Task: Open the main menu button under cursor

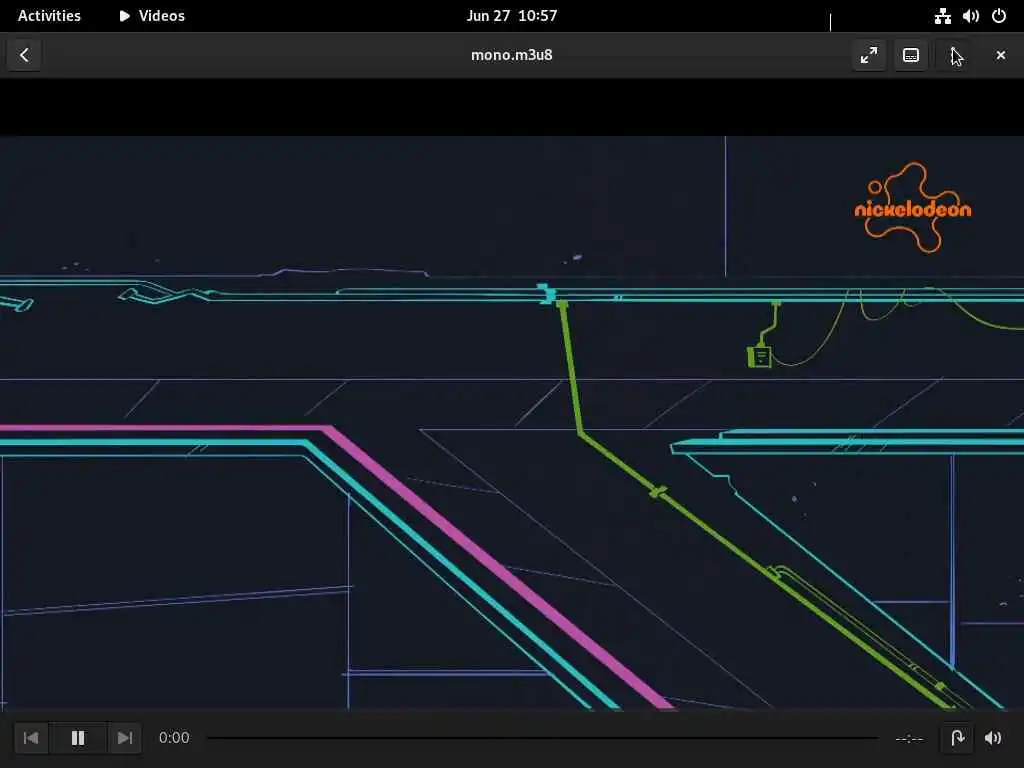Action: [x=953, y=55]
